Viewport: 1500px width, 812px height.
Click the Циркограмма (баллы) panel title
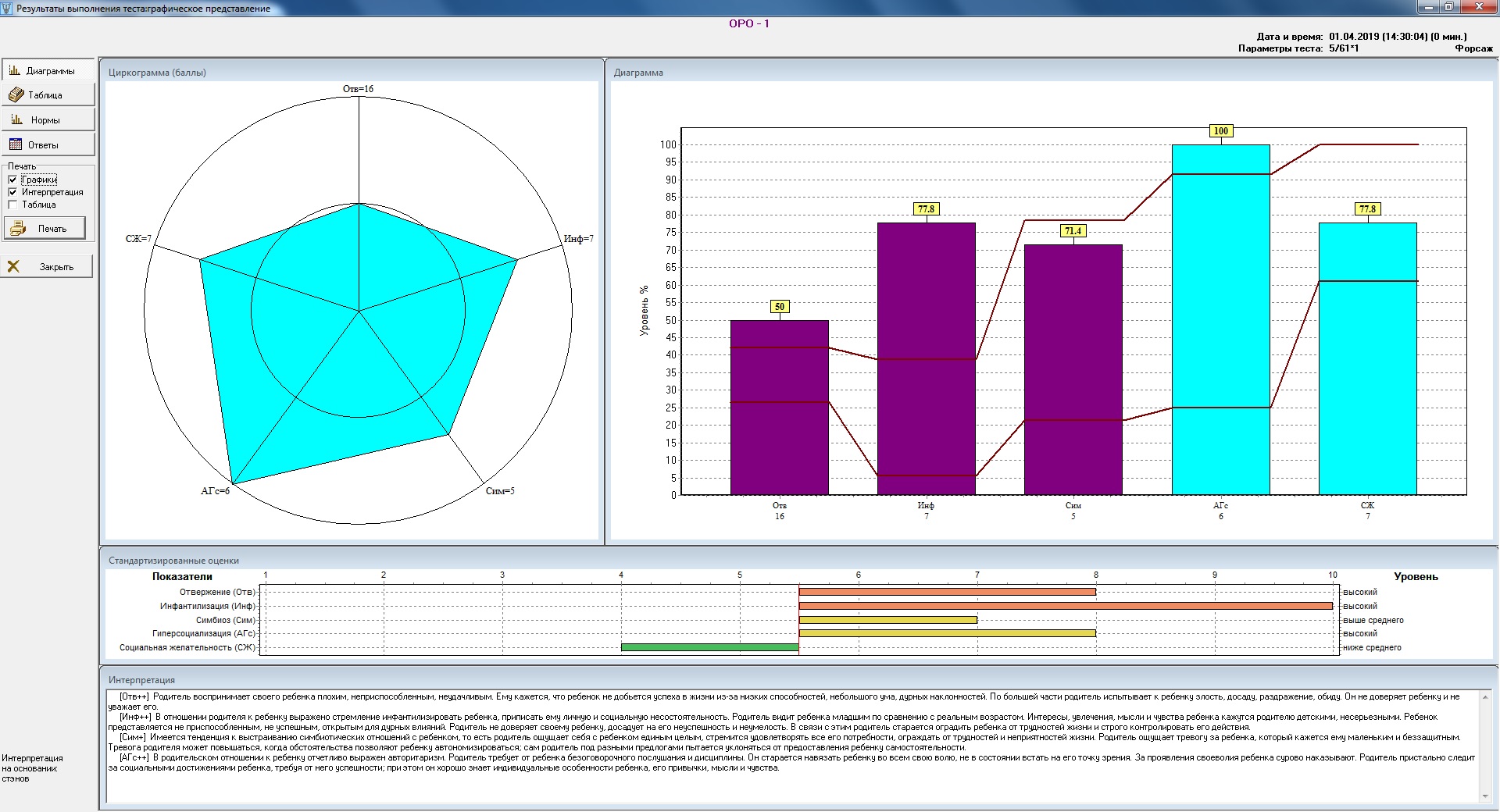pos(157,73)
